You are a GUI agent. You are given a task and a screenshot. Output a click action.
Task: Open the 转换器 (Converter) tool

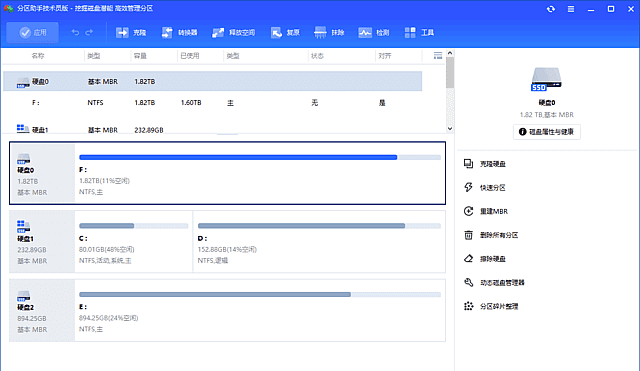pos(179,33)
